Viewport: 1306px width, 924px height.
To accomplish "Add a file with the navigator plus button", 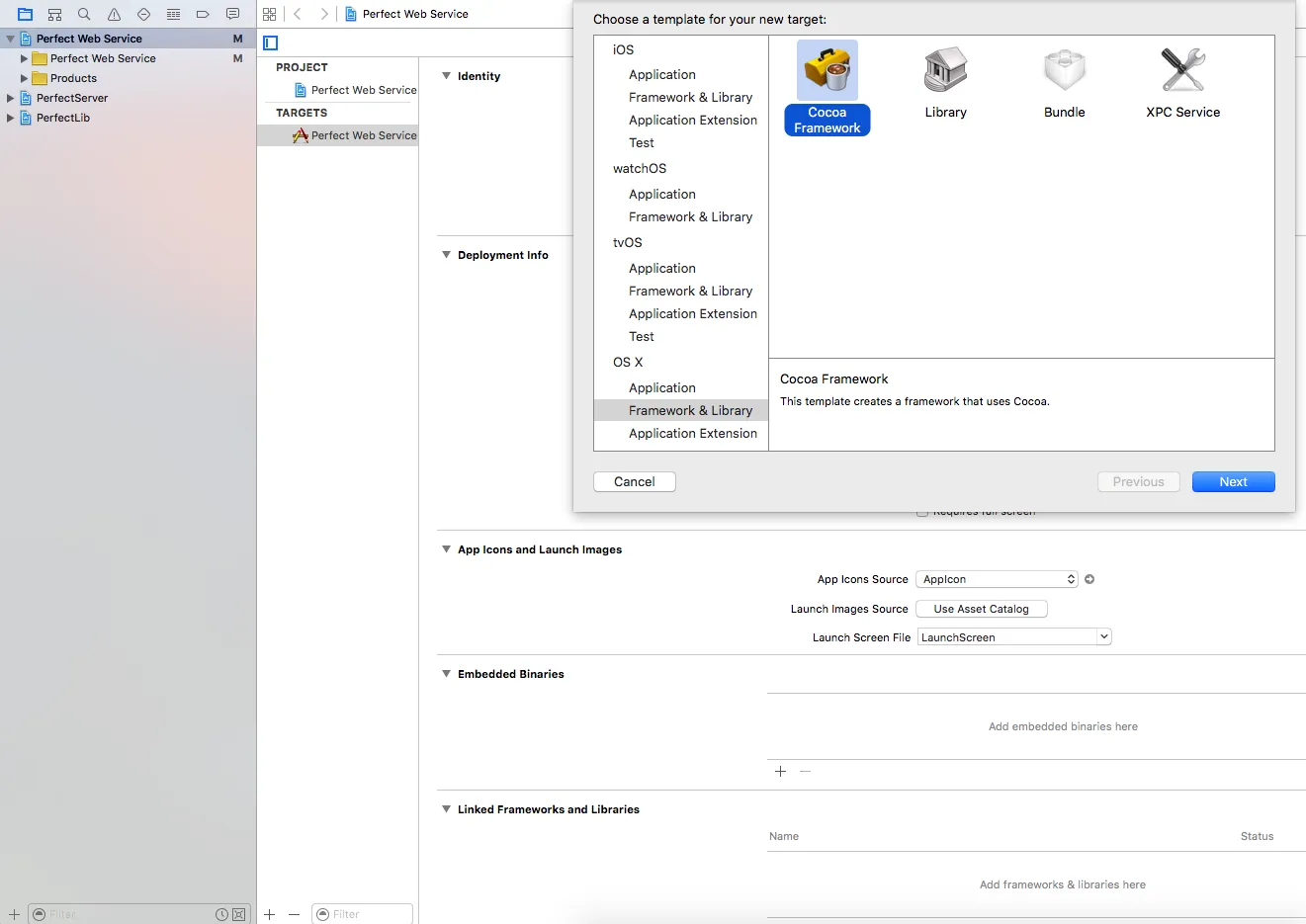I will coord(14,914).
